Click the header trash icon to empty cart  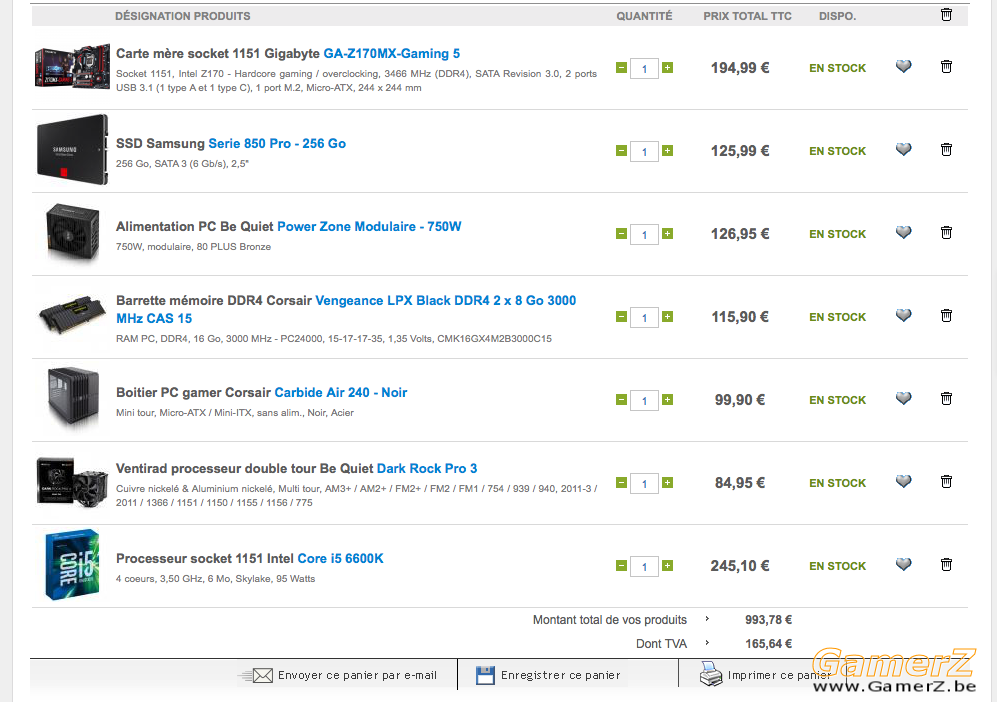click(x=946, y=15)
